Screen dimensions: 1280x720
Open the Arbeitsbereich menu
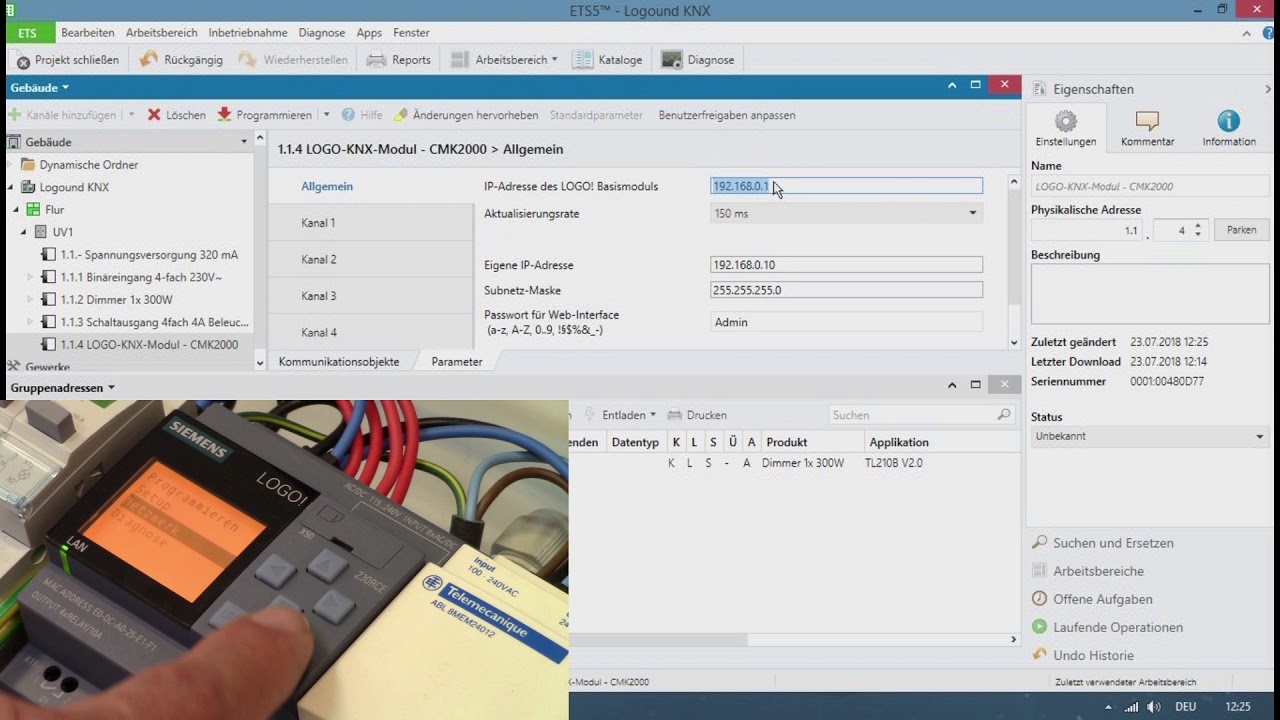[x=162, y=33]
